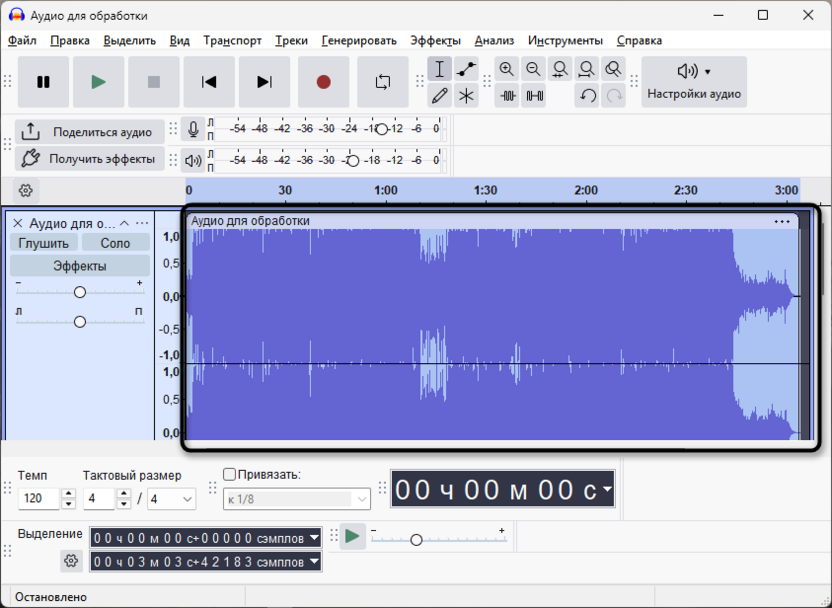Viewport: 832px width, 608px height.
Task: Select the Multi-tool asterisk icon
Action: [x=466, y=95]
